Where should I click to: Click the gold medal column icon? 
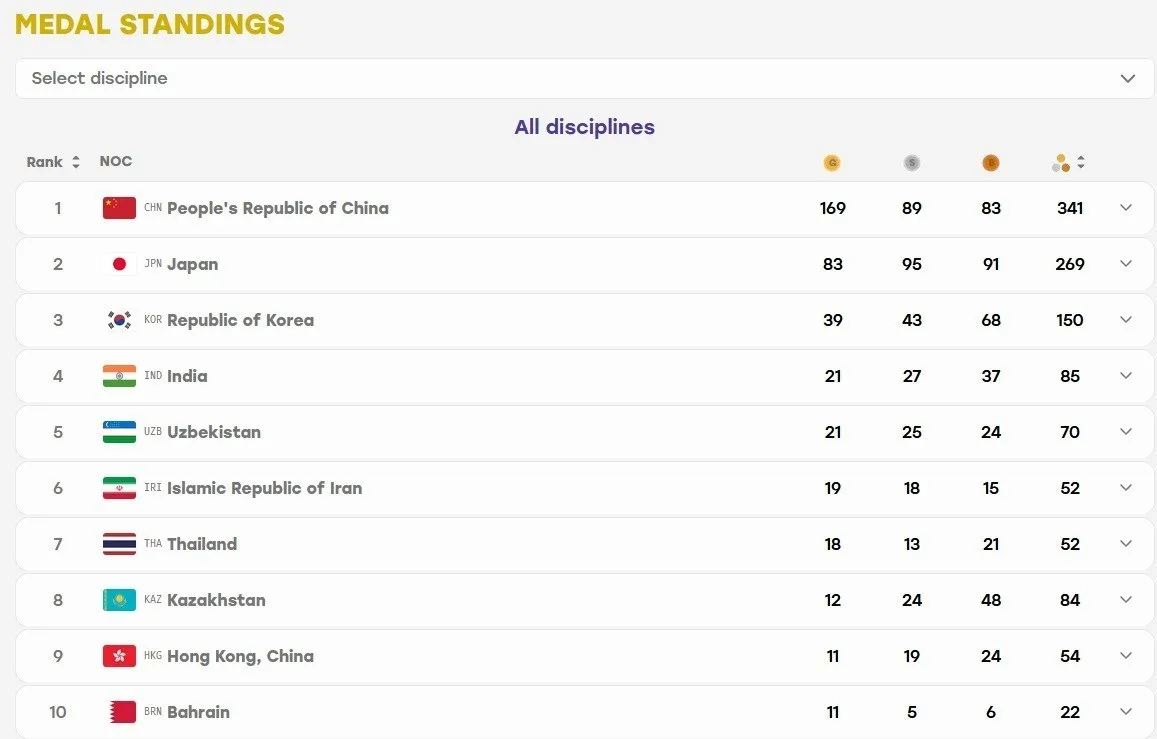tap(832, 163)
